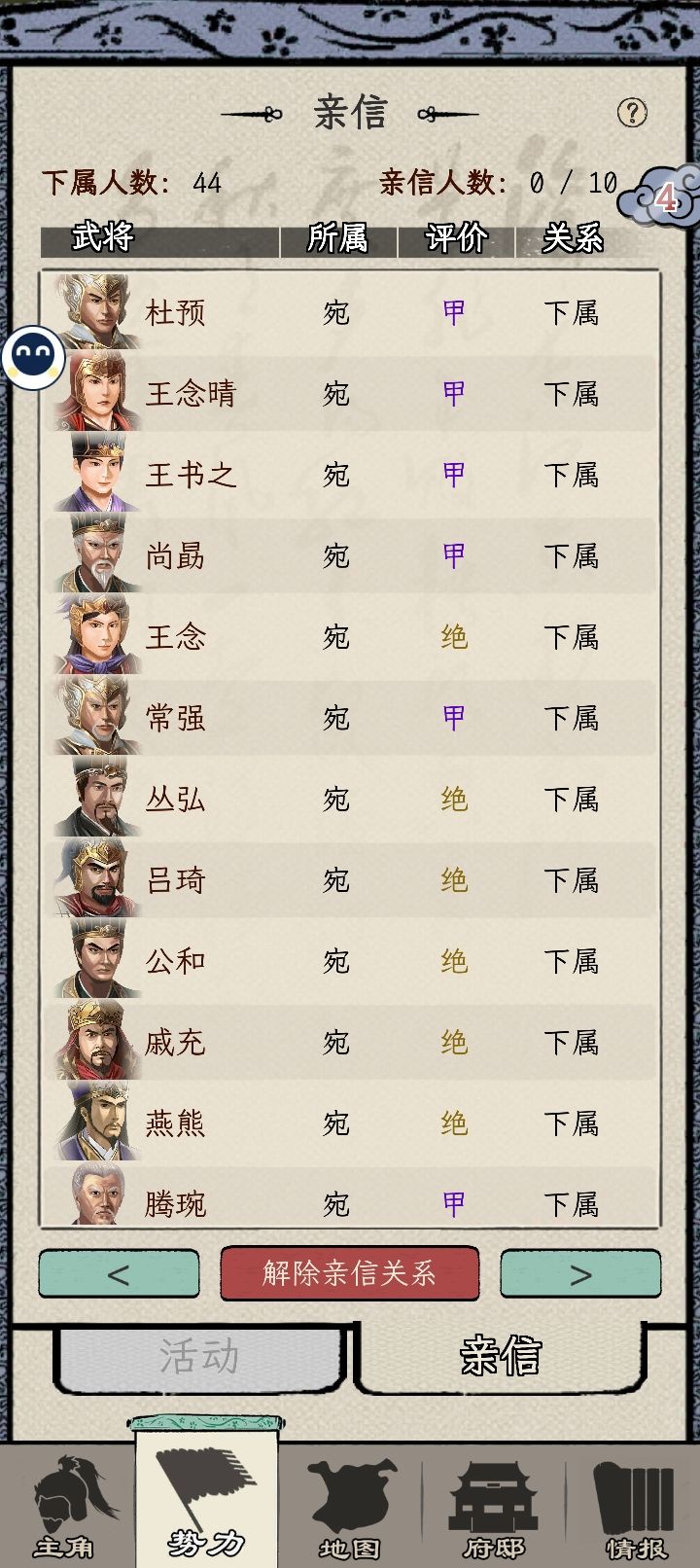Select general 吕琦 from the list
This screenshot has width=700, height=1568.
click(x=350, y=880)
